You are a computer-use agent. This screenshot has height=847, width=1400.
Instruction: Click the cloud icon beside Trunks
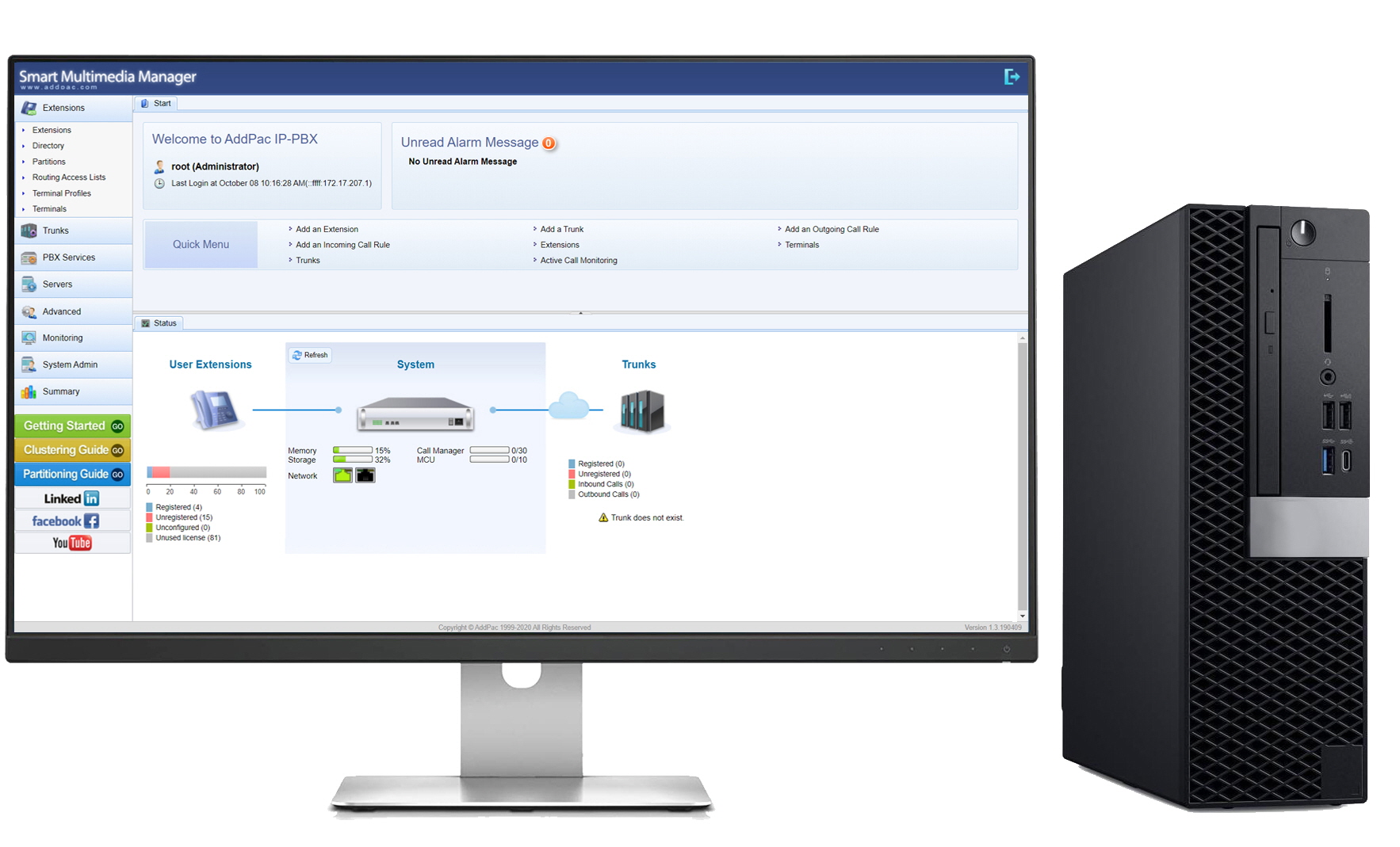[x=569, y=406]
